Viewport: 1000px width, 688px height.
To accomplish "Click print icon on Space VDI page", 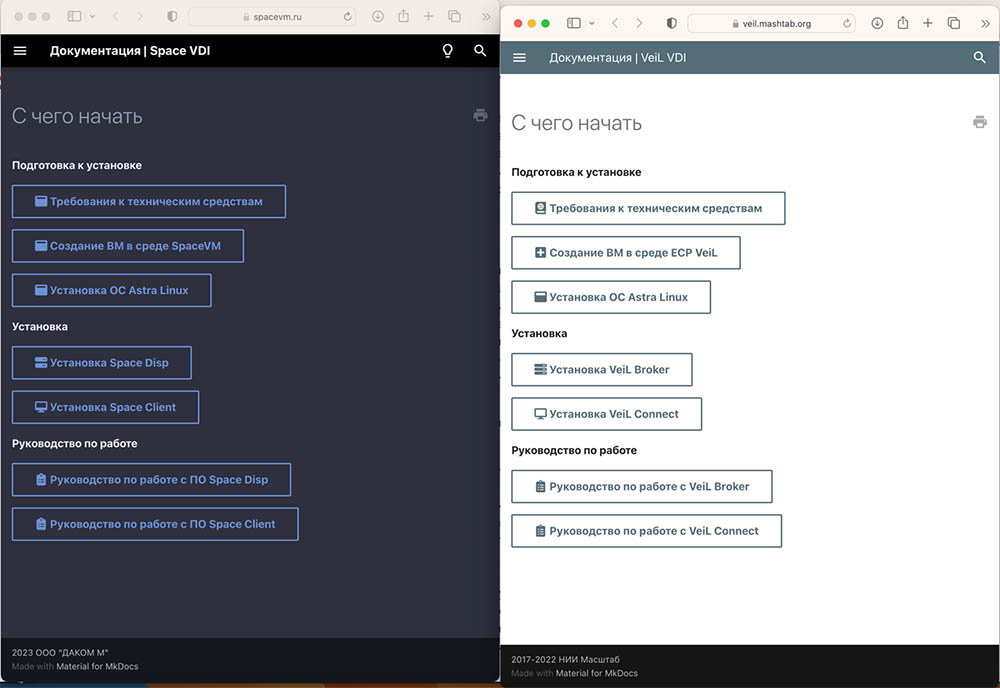I will [480, 115].
